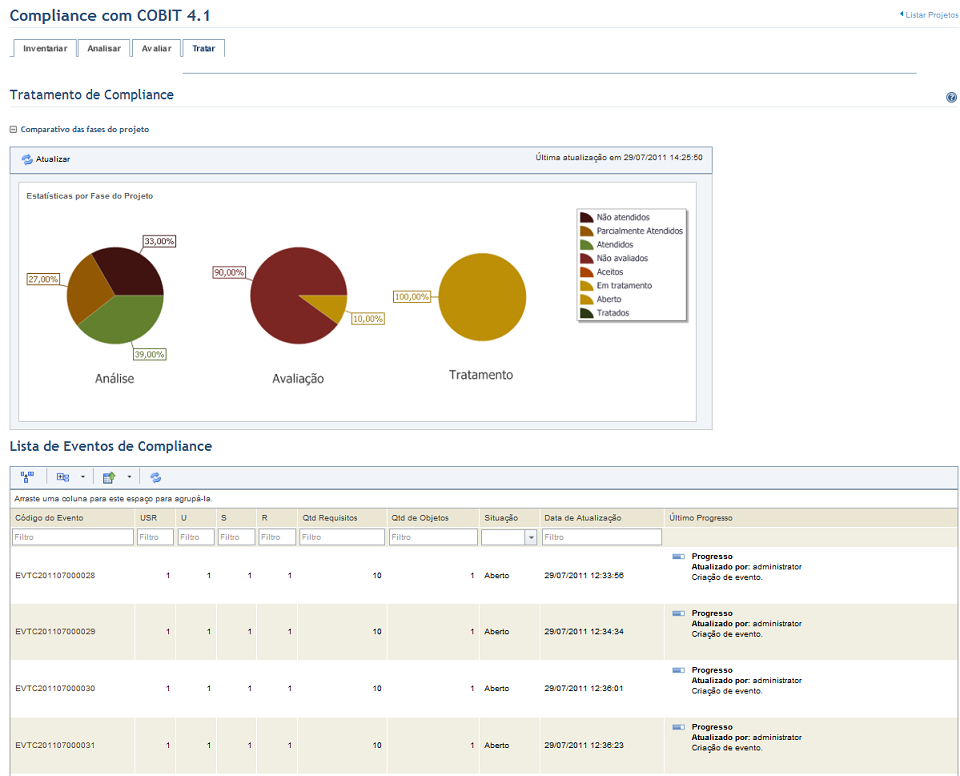Click the USR filter field
This screenshot has height=776, width=960.
156,537
